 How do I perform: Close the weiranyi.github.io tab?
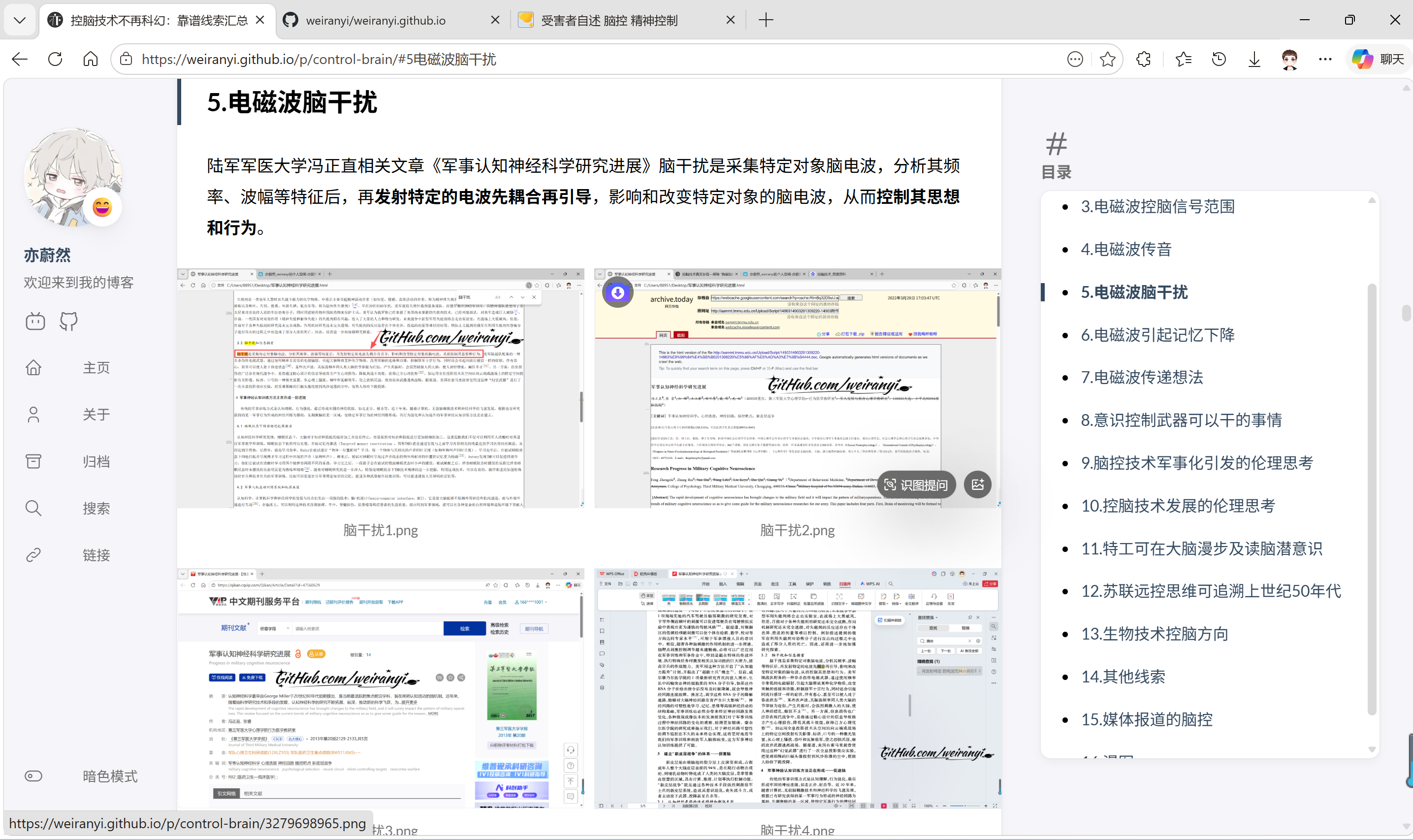[x=495, y=20]
